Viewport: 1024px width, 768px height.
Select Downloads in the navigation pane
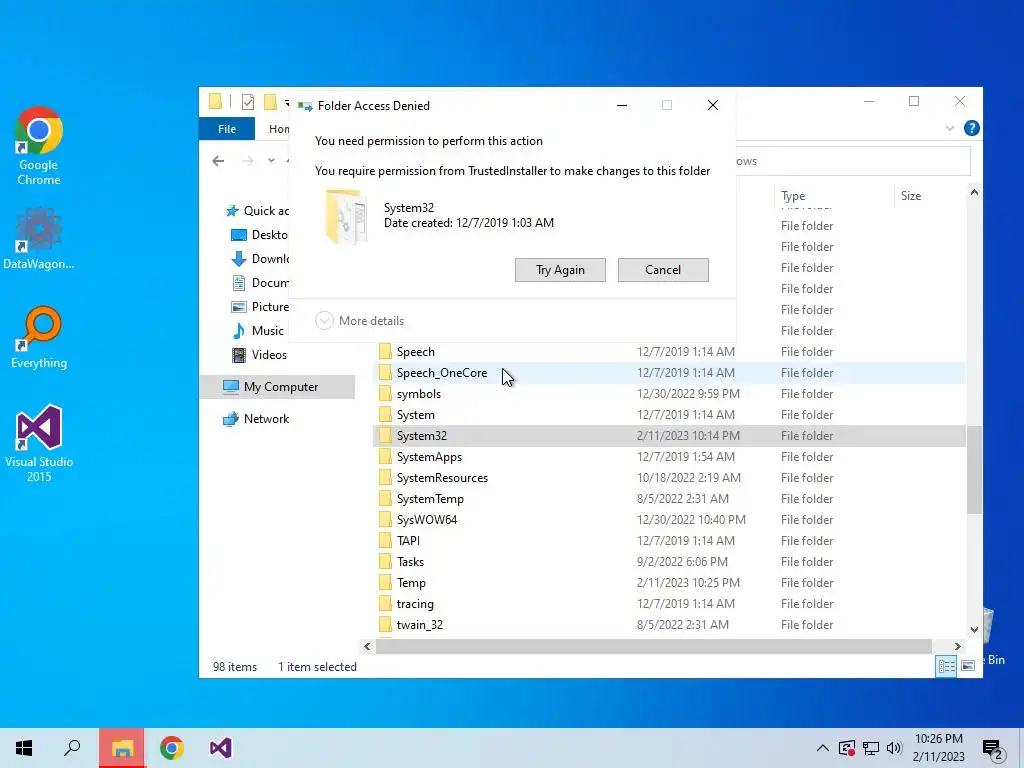pyautogui.click(x=260, y=259)
